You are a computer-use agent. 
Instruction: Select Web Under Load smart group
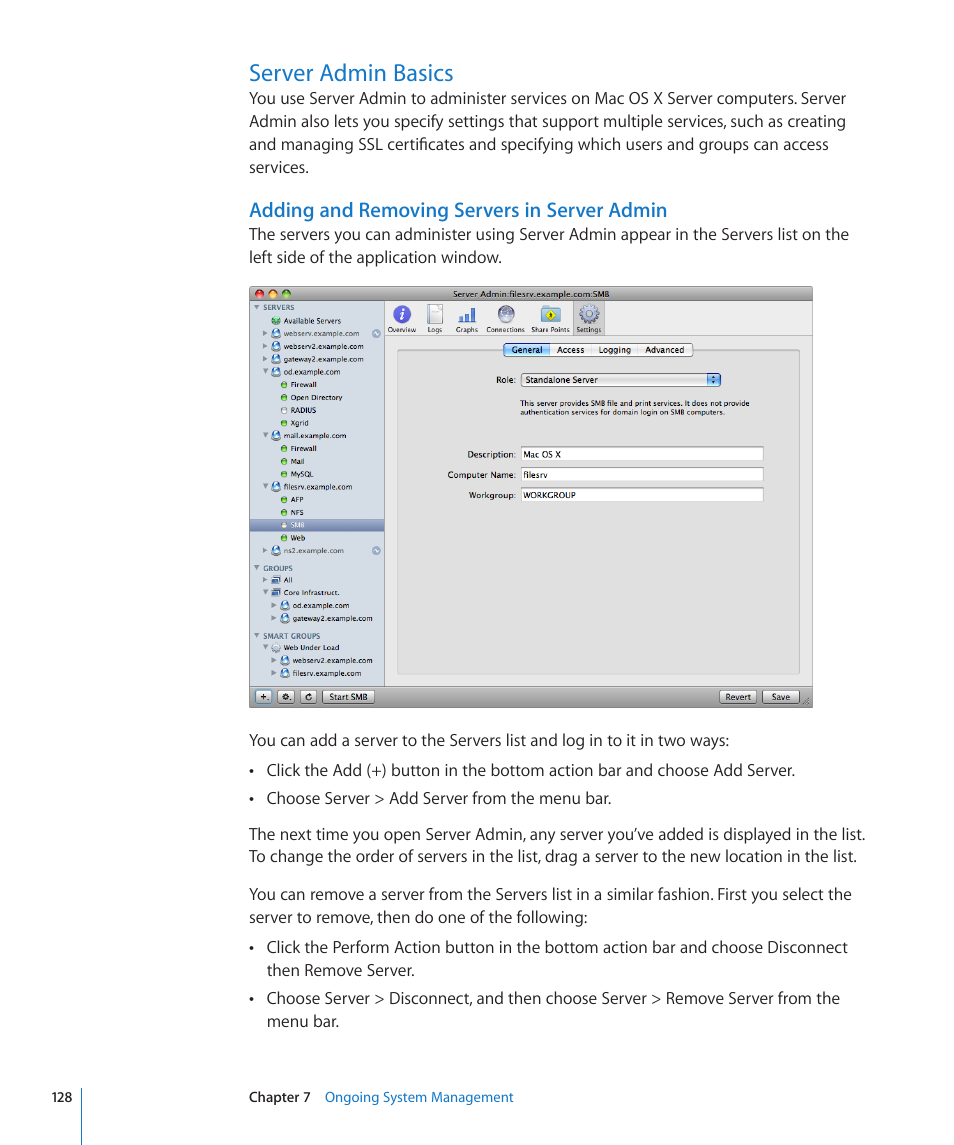point(311,648)
